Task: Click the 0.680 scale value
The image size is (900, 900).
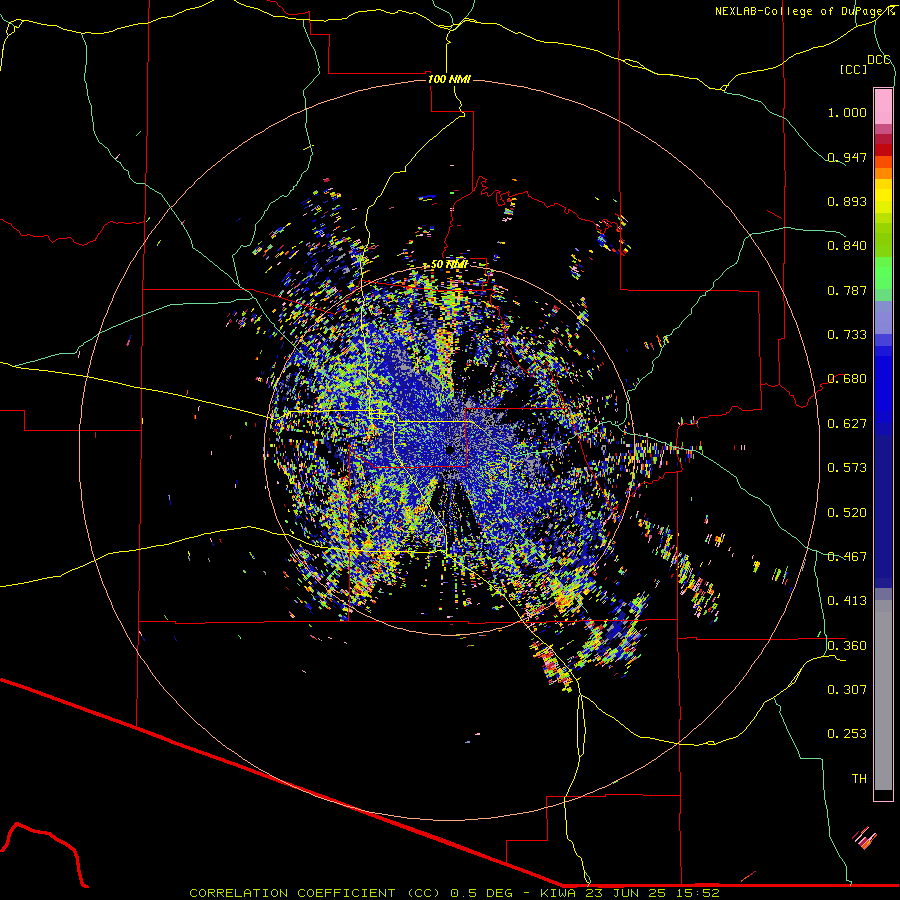Action: pos(847,379)
